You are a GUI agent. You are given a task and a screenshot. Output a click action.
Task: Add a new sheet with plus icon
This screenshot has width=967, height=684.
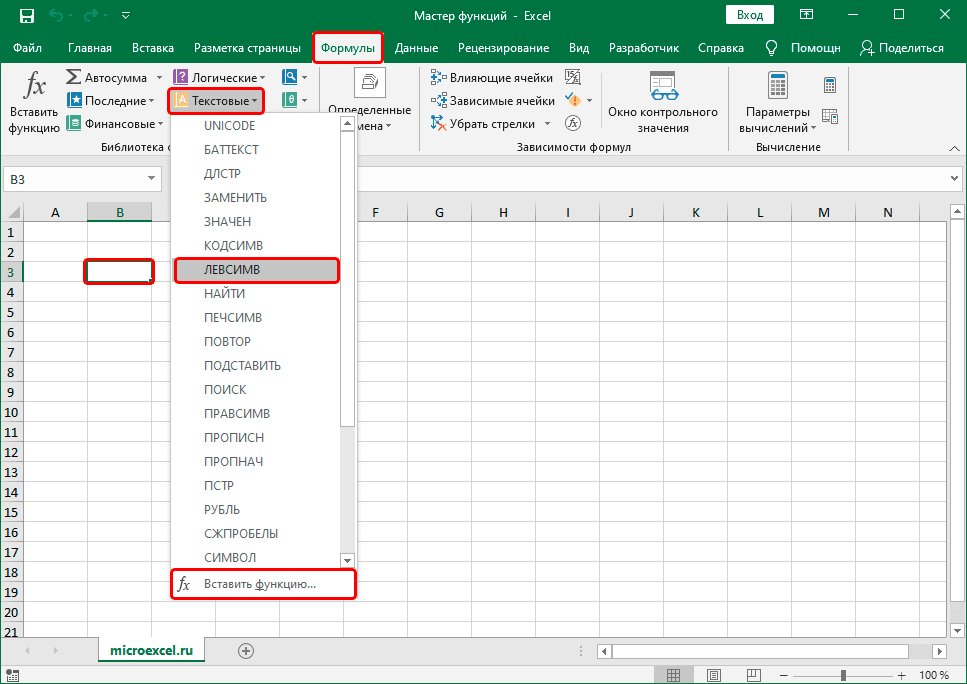(245, 651)
